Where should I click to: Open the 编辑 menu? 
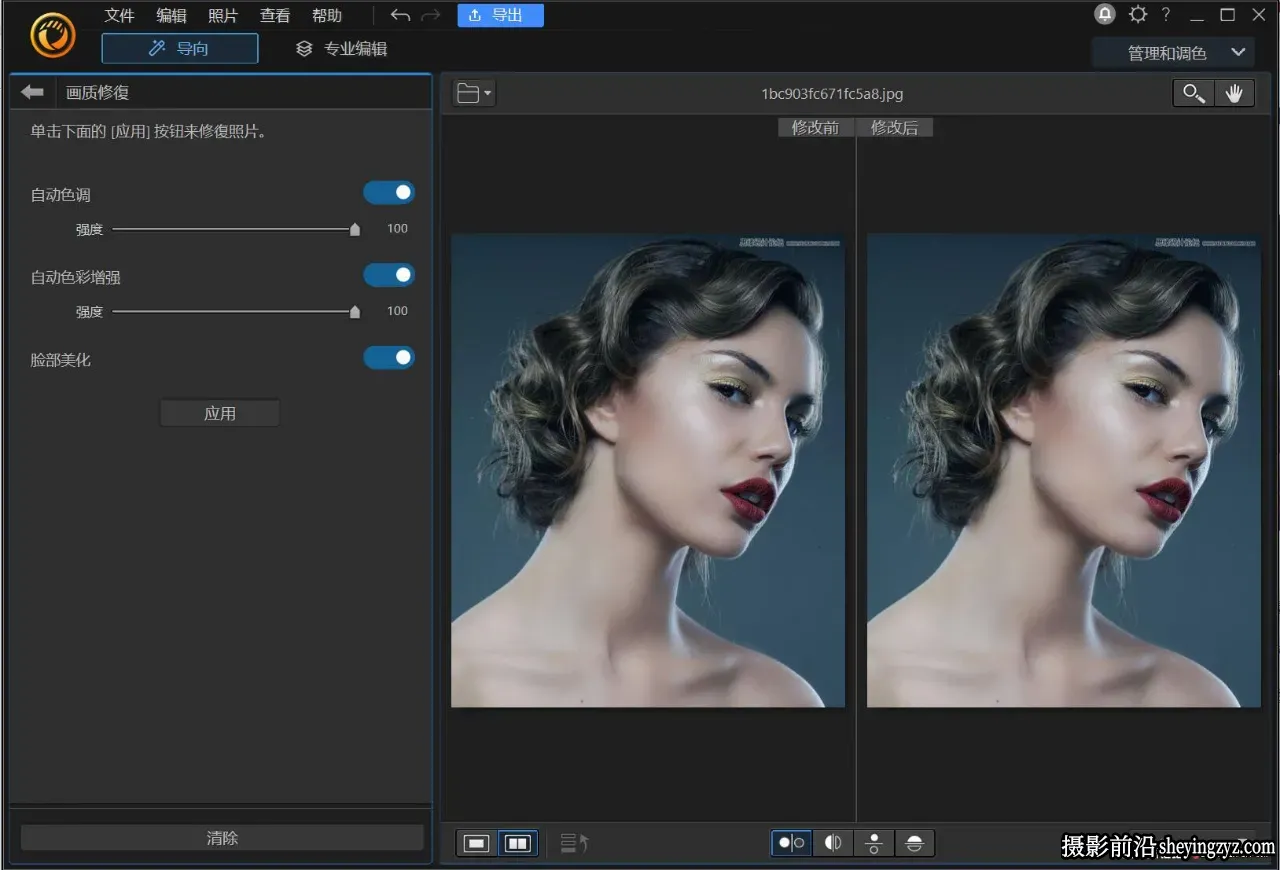coord(171,15)
